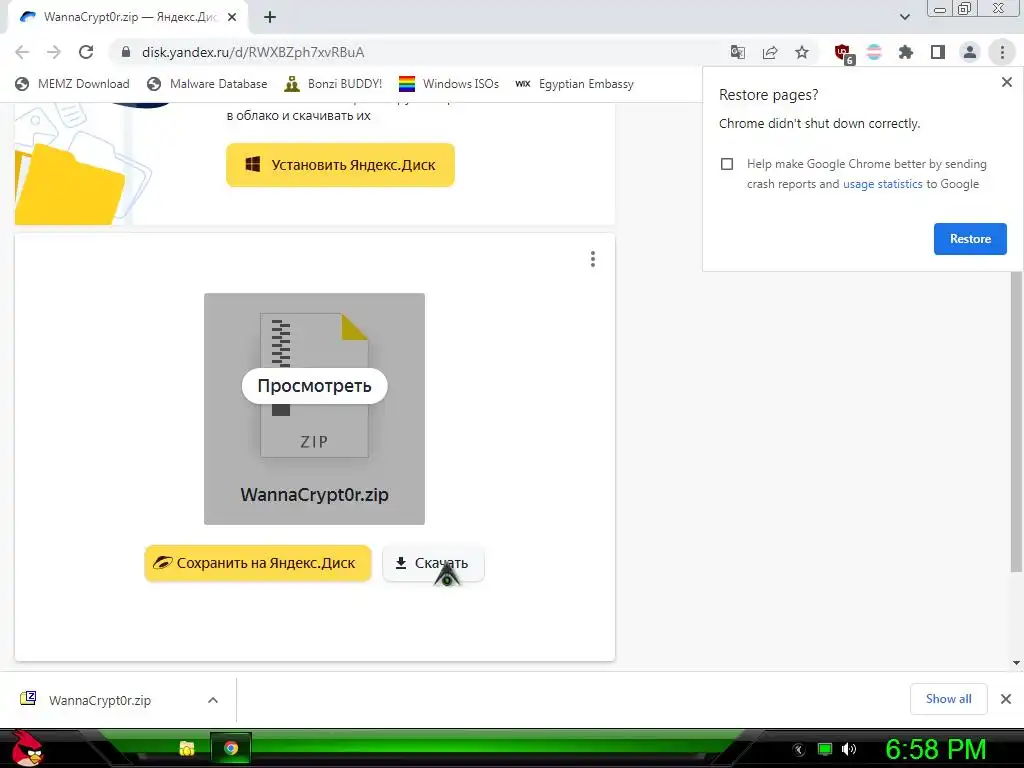The image size is (1024, 768).
Task: Open the Chrome profile avatar
Action: 970,52
